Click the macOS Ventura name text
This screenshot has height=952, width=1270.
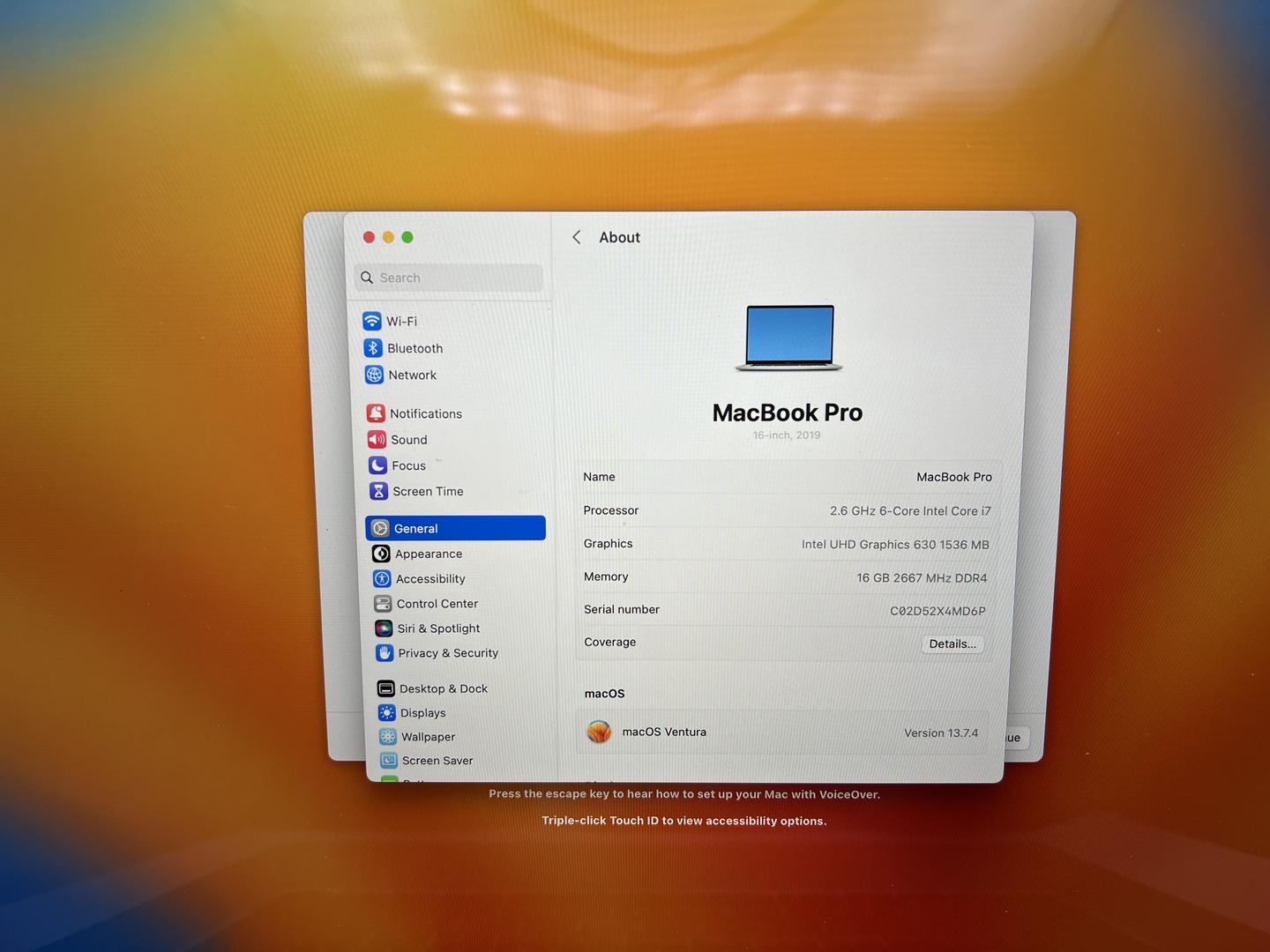(664, 732)
